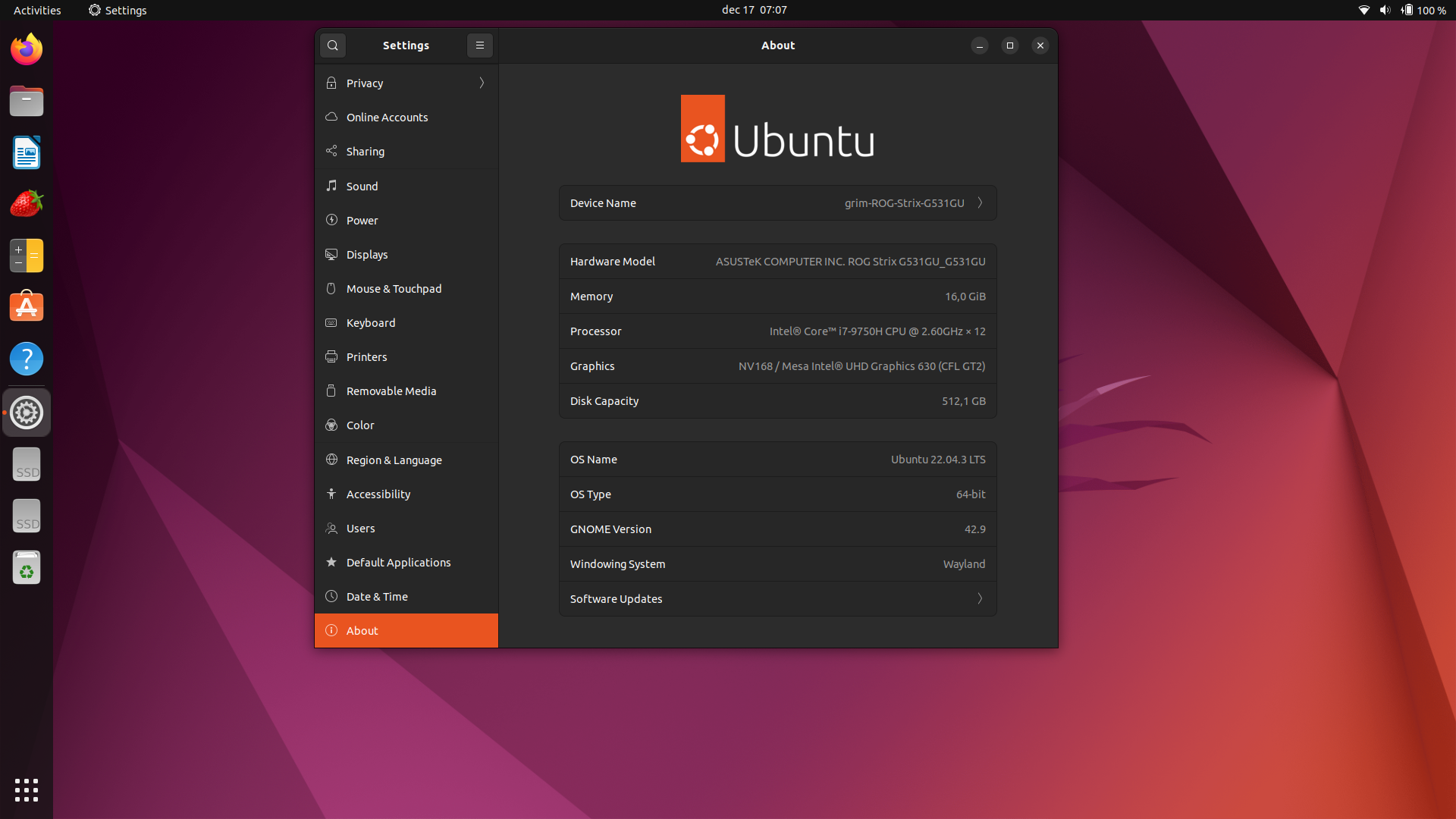This screenshot has width=1456, height=819.
Task: Click the Privacy lock icon
Action: 331,83
